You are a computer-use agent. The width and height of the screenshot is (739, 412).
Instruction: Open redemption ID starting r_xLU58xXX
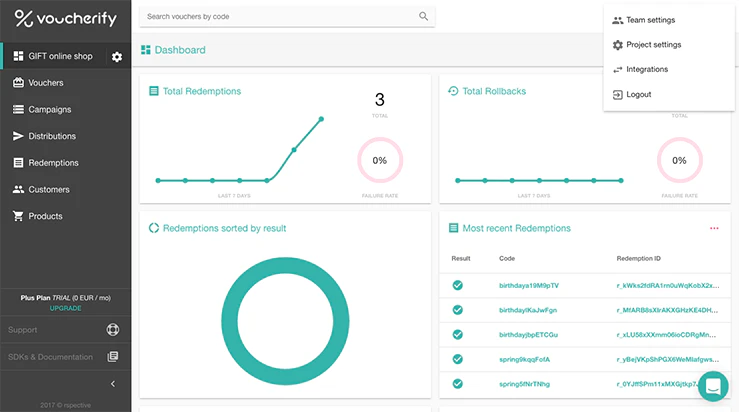(x=666, y=335)
